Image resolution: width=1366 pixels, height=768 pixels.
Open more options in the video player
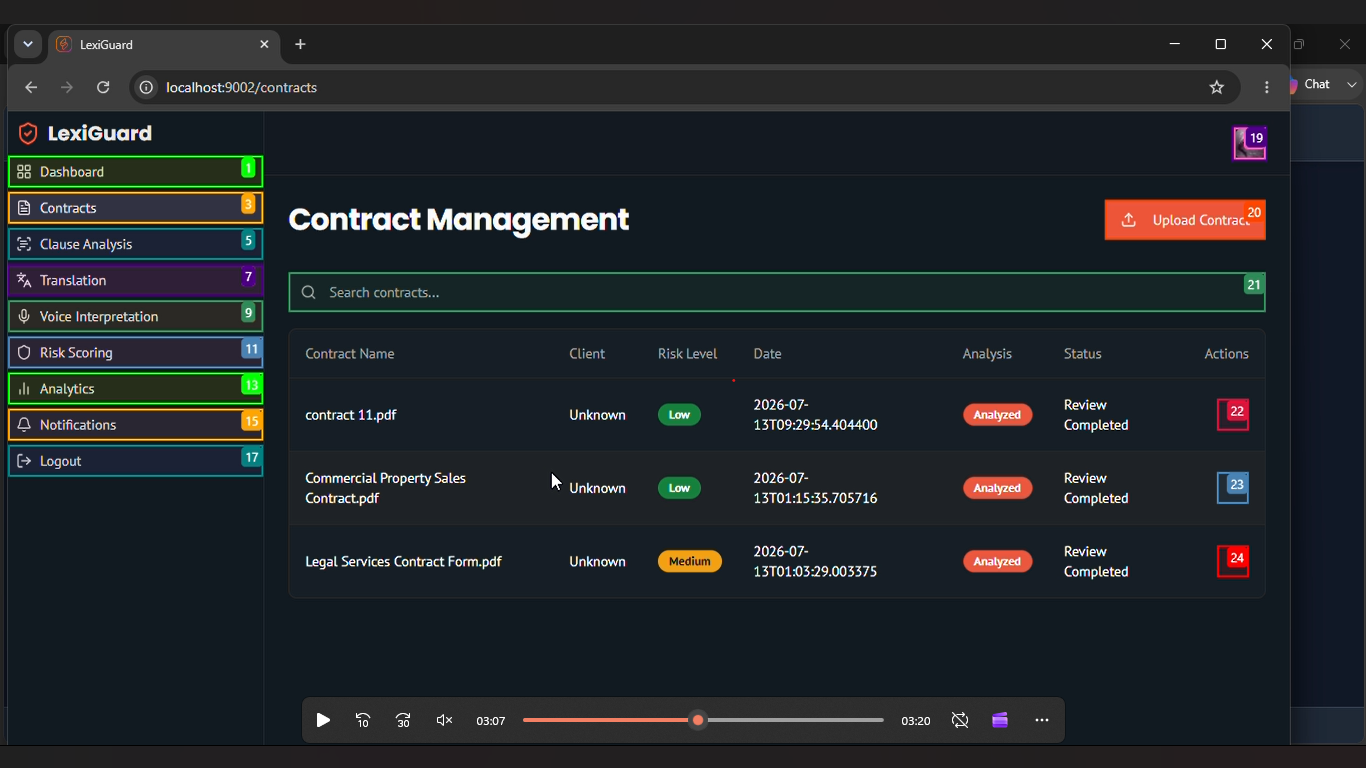[x=1041, y=720]
